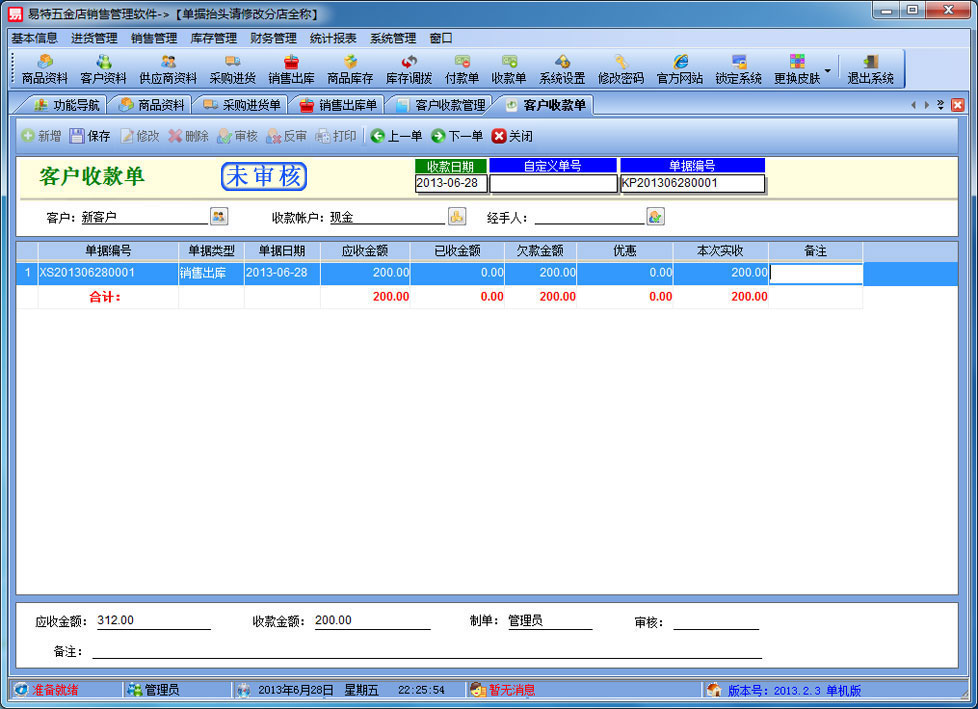Open 库存调拨 toolbar icon
The image size is (978, 709).
tap(409, 69)
